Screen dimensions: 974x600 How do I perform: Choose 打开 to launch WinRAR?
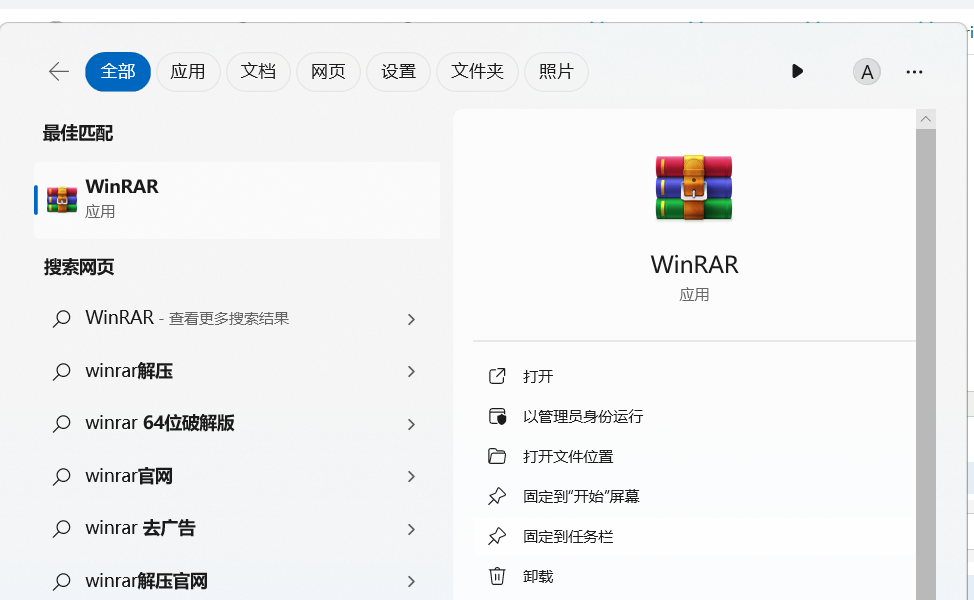[694, 376]
